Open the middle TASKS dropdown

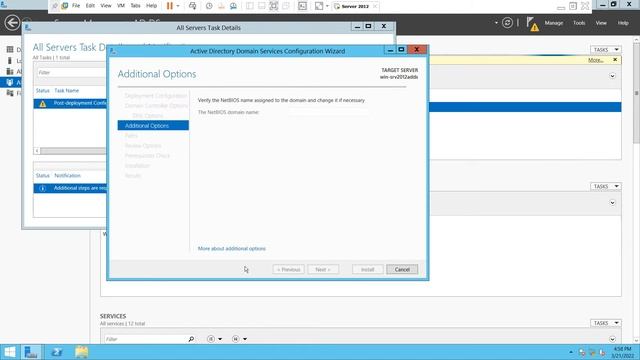[605, 186]
